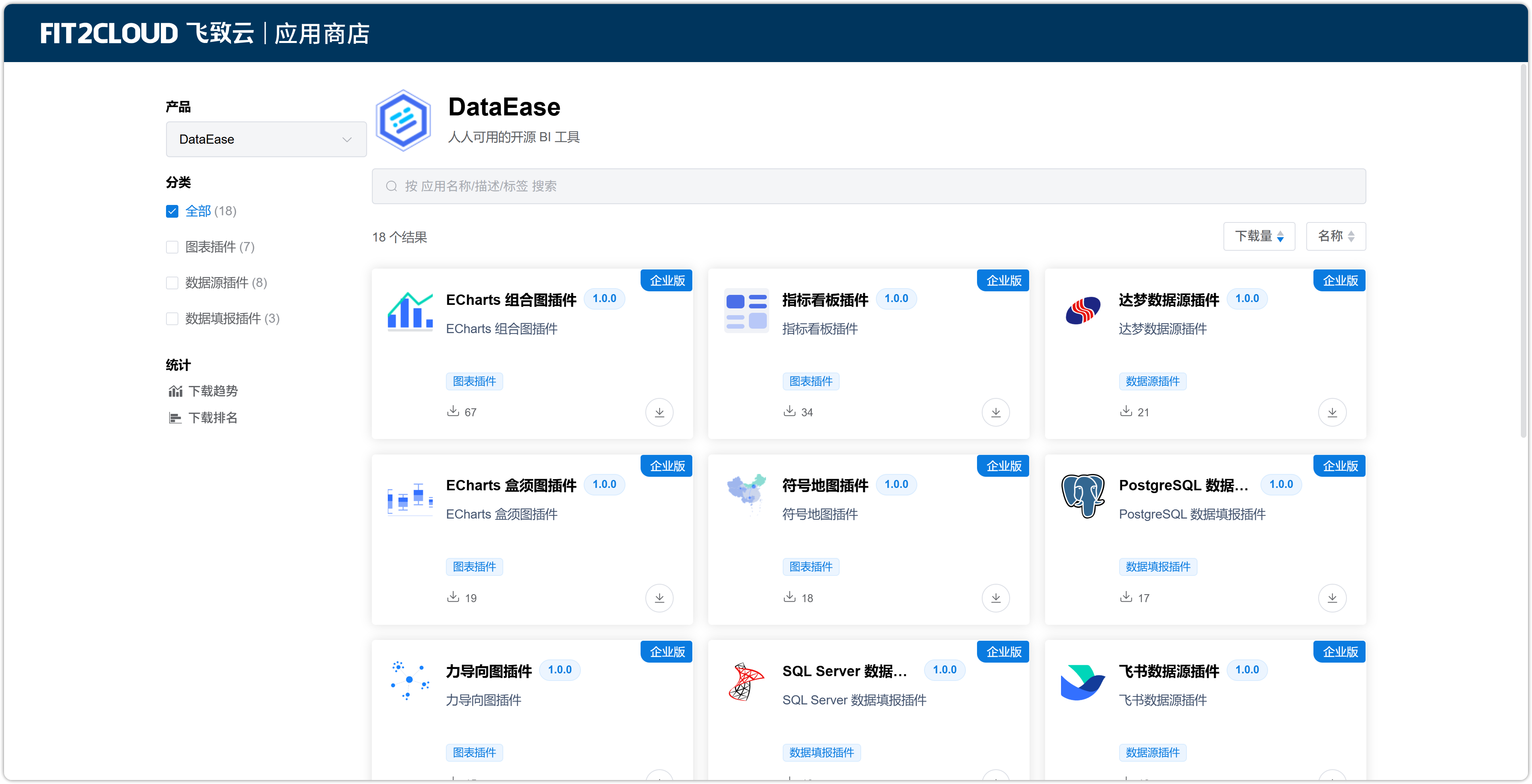Click the search magnifier icon

pyautogui.click(x=391, y=186)
